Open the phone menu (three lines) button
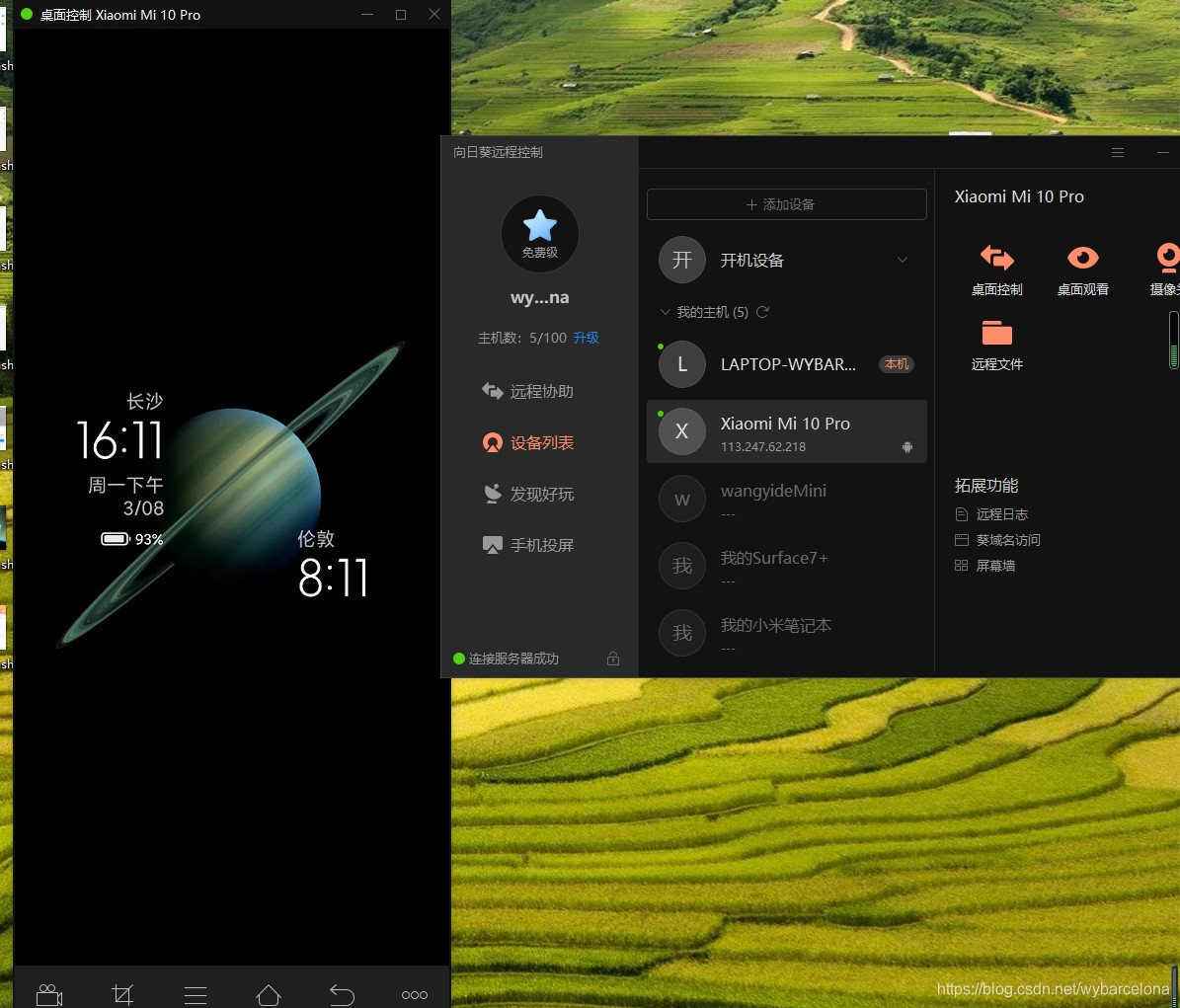The image size is (1180, 1008). [196, 995]
